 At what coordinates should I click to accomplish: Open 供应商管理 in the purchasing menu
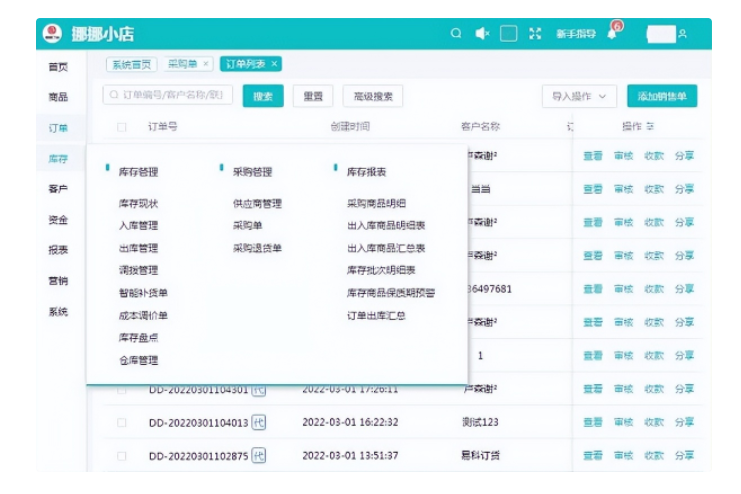pyautogui.click(x=257, y=204)
